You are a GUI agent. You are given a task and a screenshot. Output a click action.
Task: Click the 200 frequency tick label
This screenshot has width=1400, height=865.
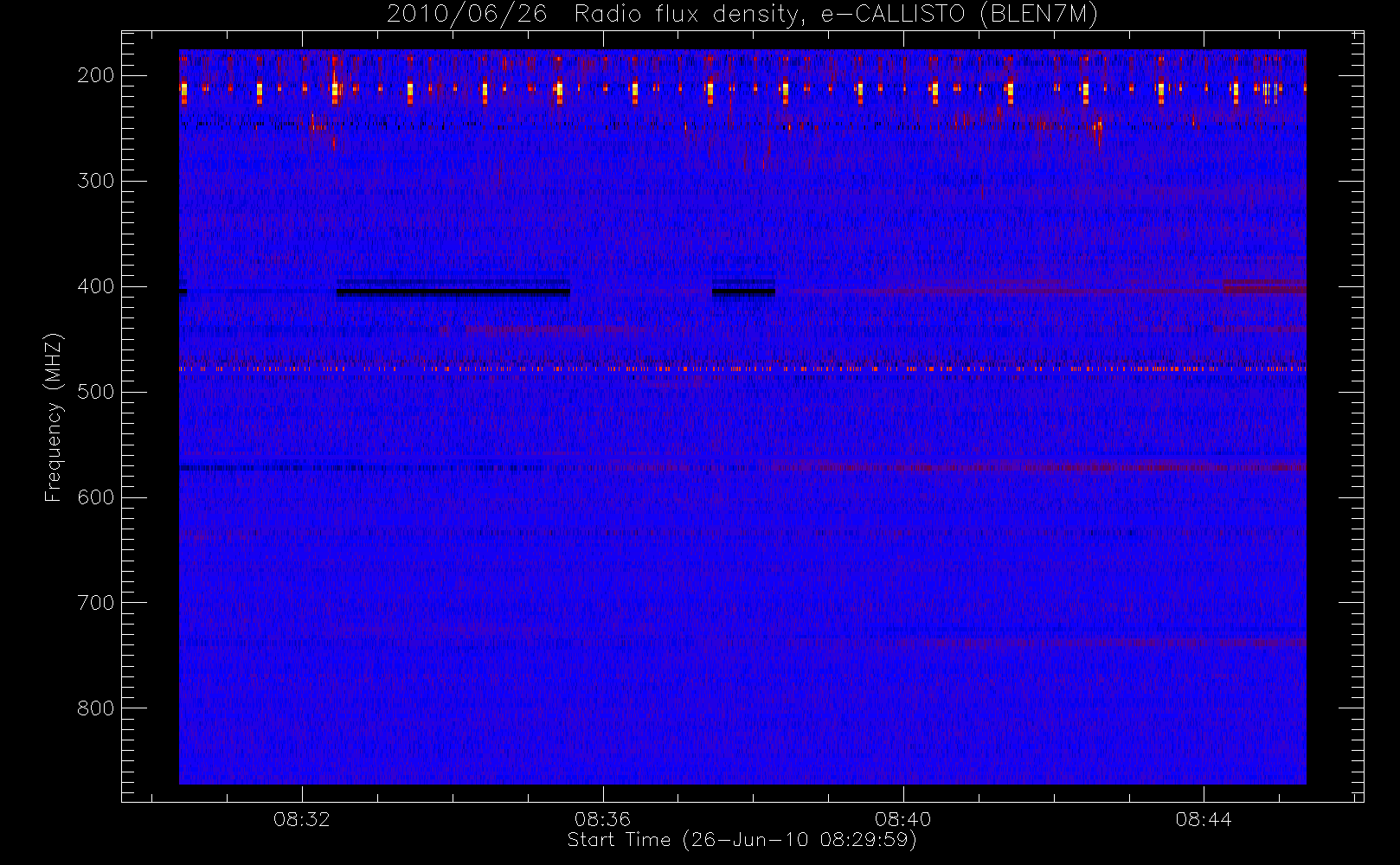96,75
